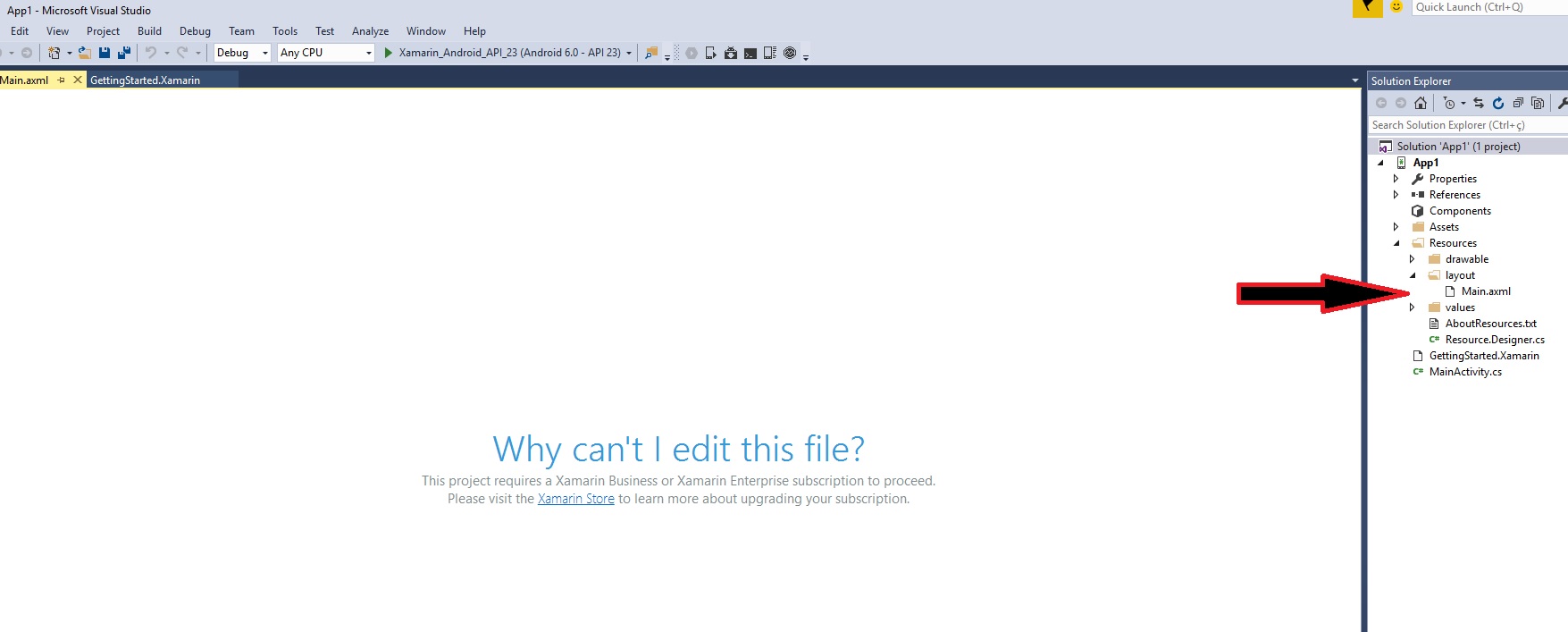Click the Undo arrow icon
Viewport: 1568px width, 632px height.
pyautogui.click(x=151, y=53)
